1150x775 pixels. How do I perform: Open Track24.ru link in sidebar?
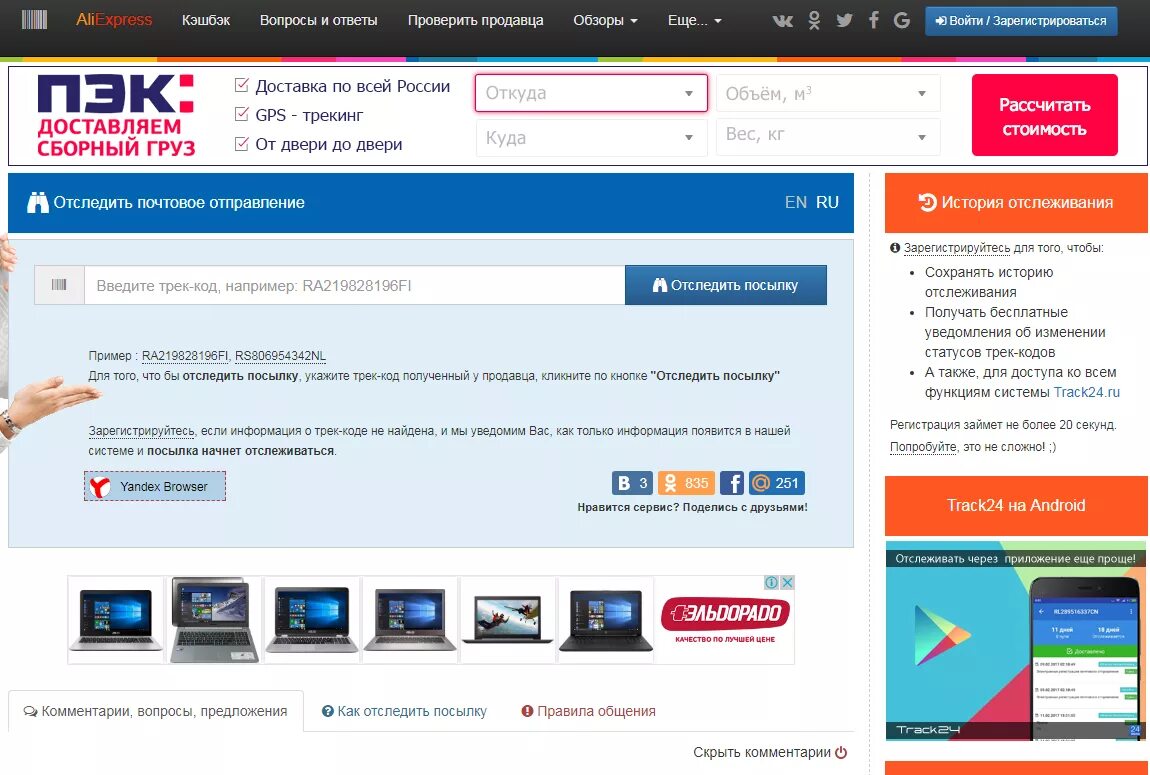[x=1087, y=392]
